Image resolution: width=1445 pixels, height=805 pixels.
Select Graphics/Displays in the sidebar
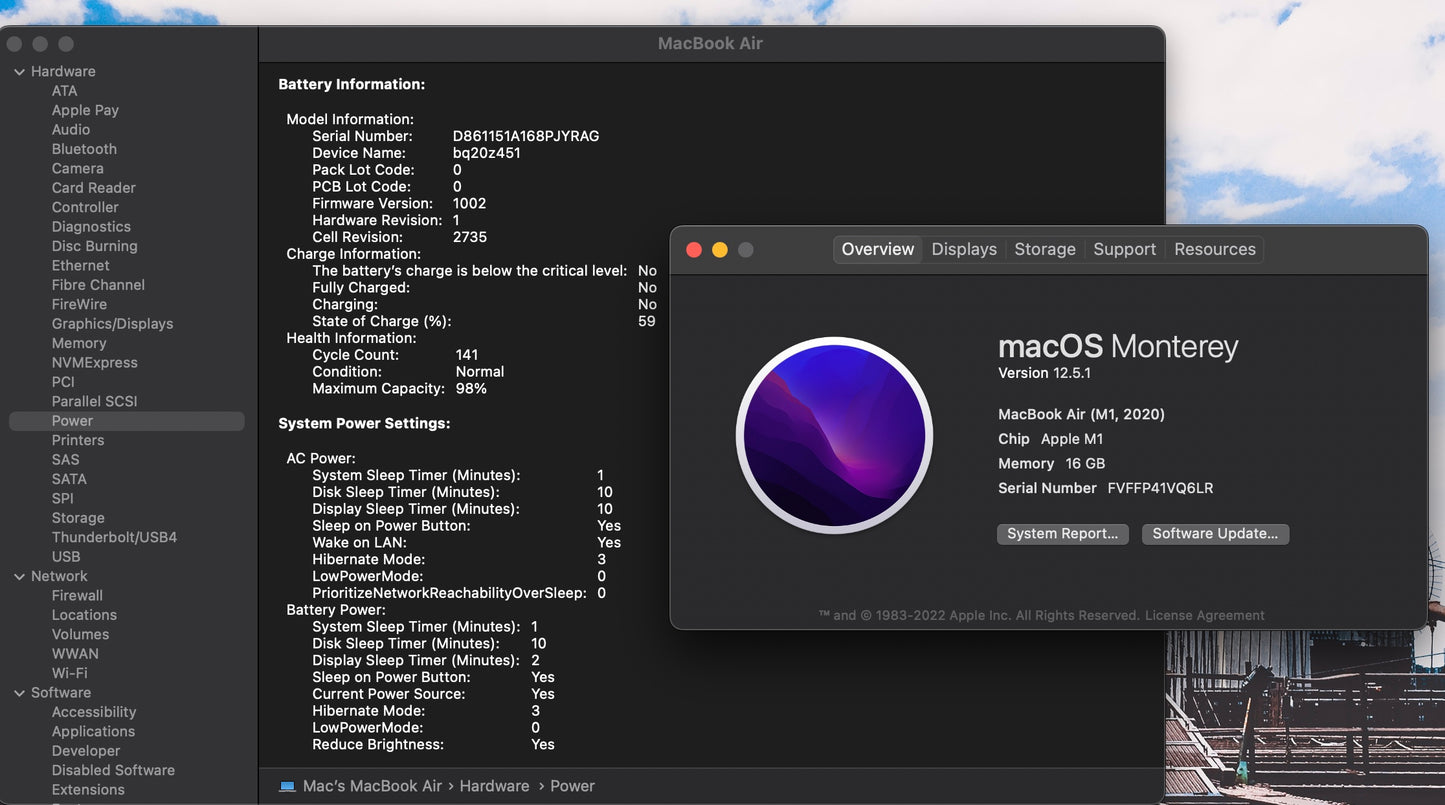[x=112, y=324]
